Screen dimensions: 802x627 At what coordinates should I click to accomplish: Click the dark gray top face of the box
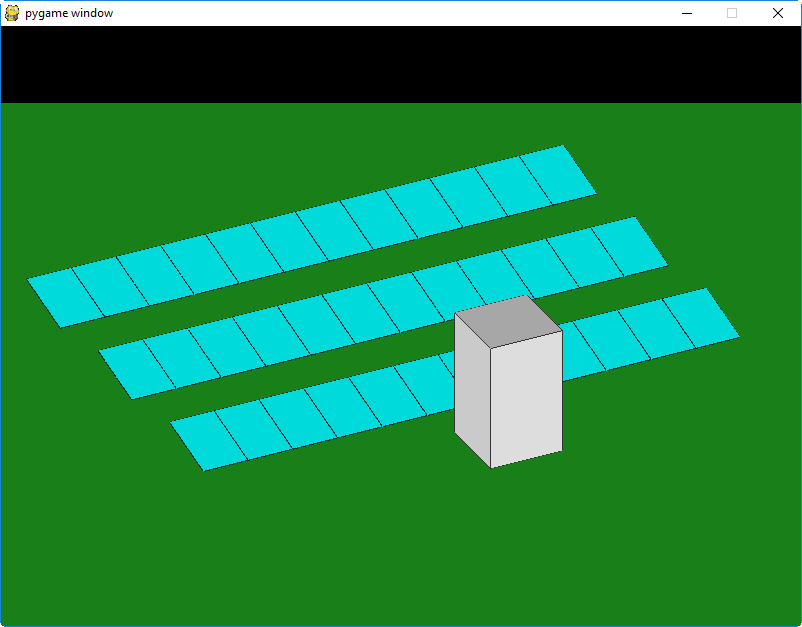(508, 322)
